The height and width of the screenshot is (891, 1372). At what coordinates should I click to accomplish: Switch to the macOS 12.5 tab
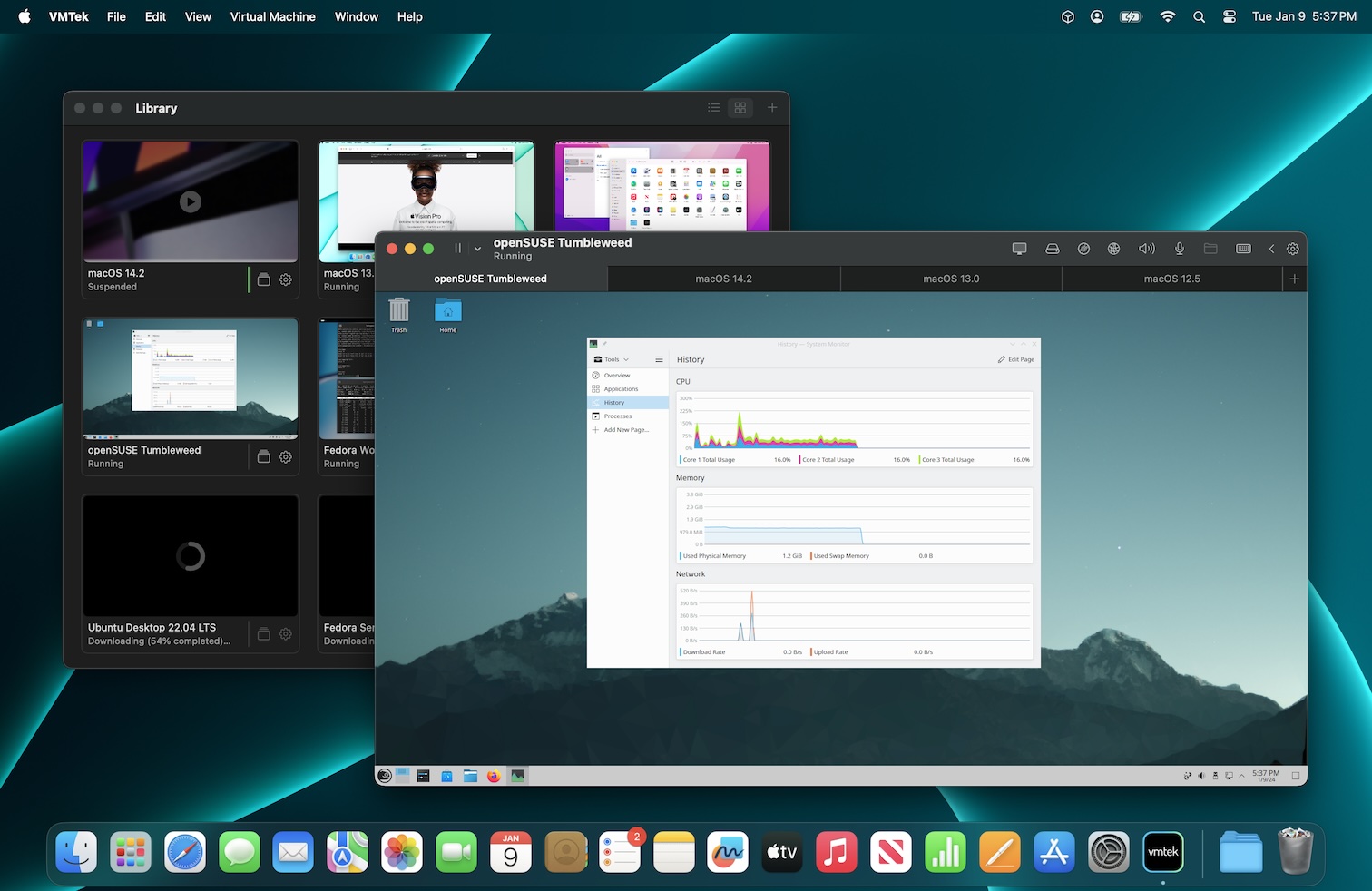click(1171, 279)
